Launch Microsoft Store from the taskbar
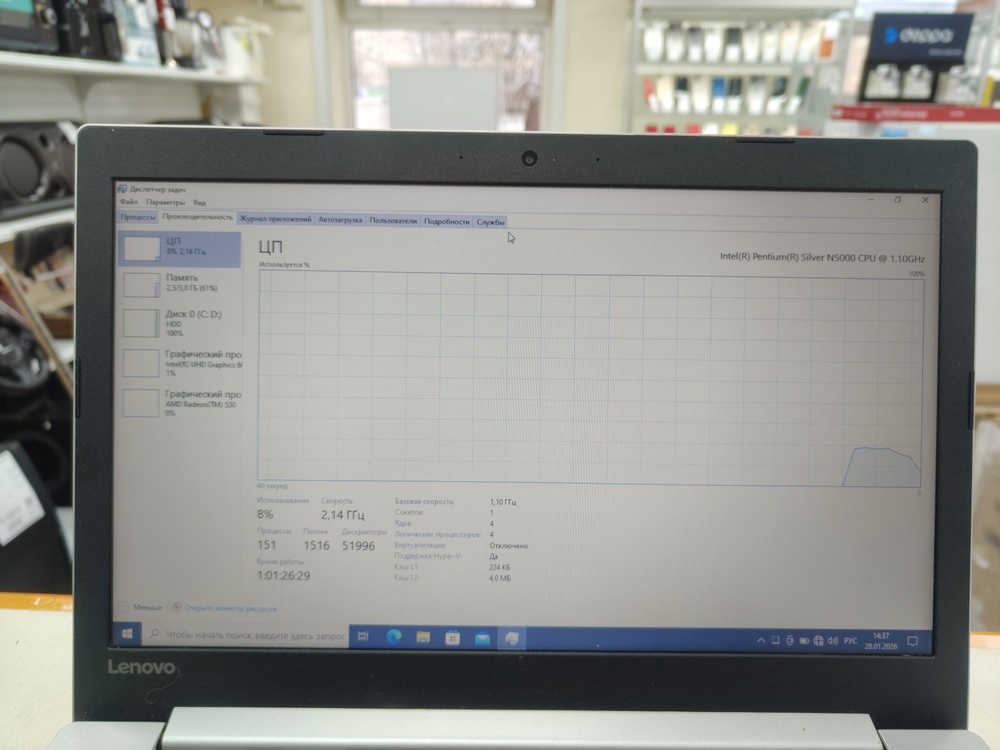 click(452, 637)
